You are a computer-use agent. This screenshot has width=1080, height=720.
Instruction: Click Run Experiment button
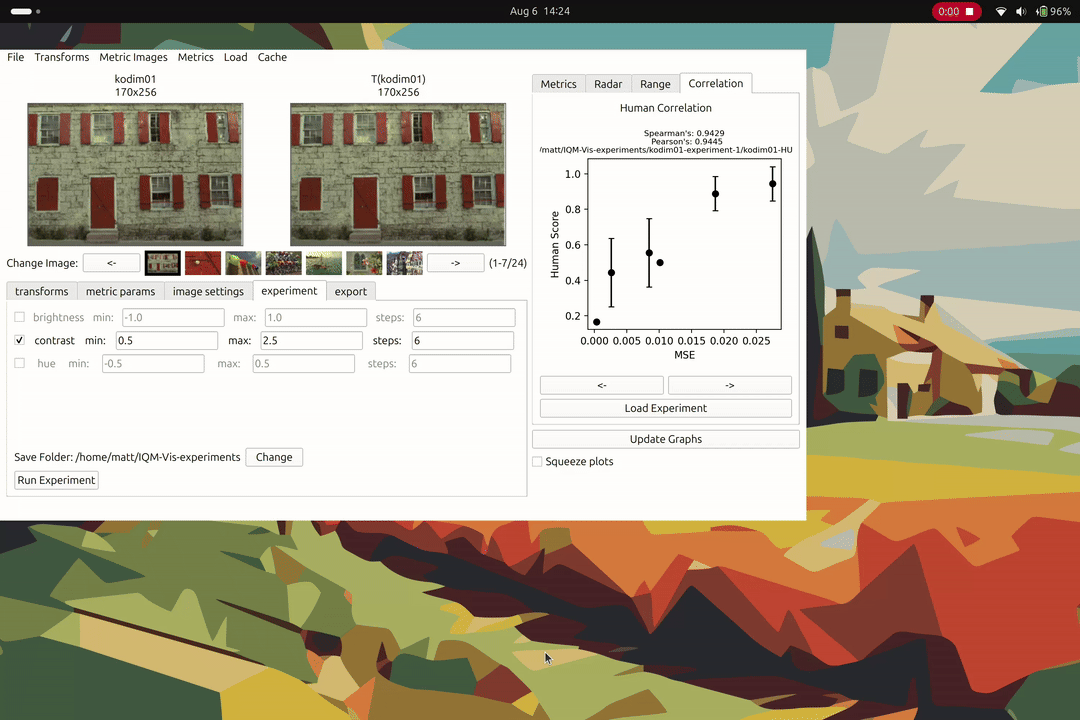56,480
